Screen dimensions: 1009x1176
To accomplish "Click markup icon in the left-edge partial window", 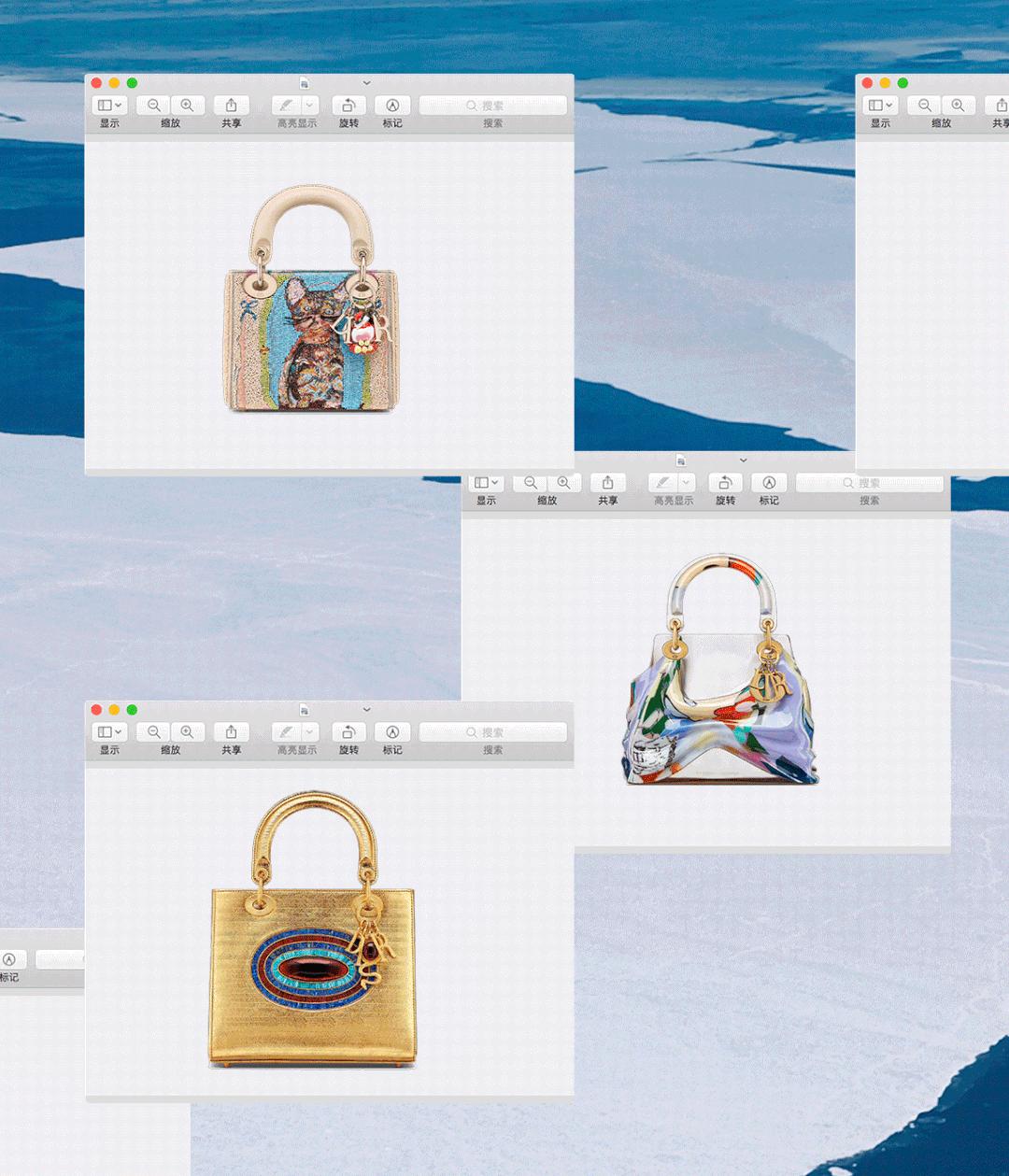I will (x=9, y=959).
